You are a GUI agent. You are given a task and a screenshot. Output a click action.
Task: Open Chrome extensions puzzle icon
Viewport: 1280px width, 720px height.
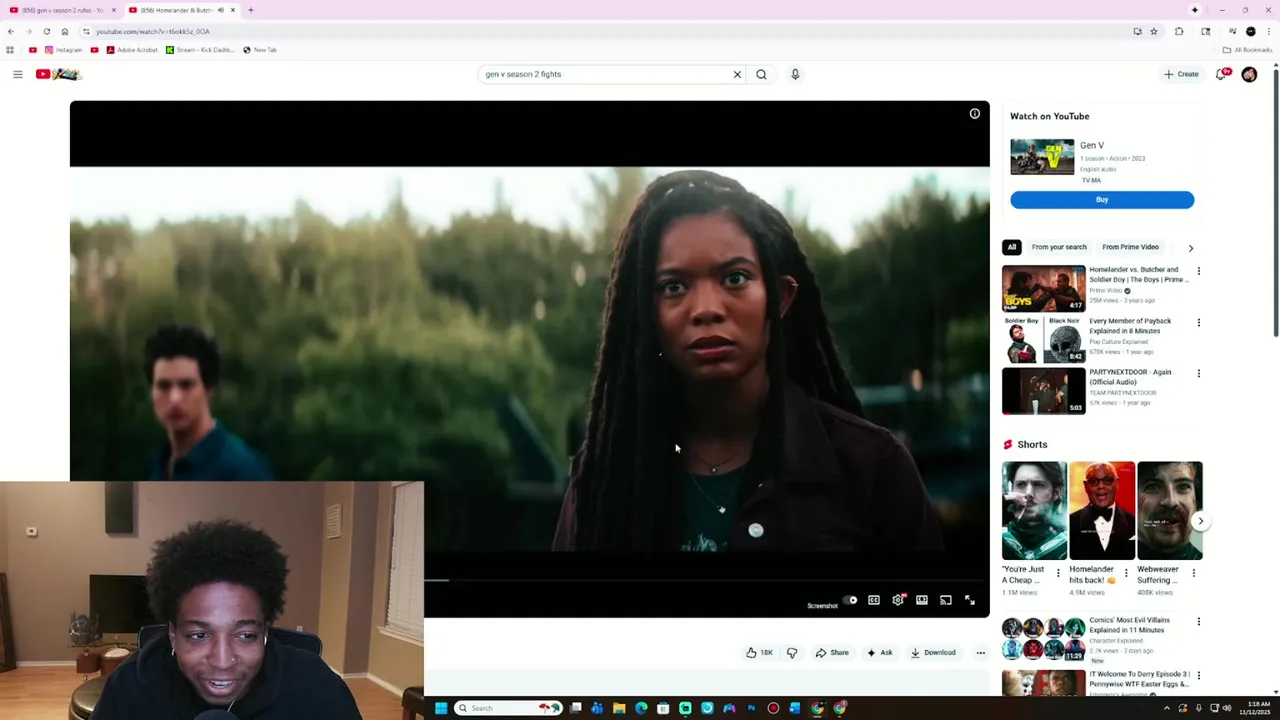point(1179,31)
